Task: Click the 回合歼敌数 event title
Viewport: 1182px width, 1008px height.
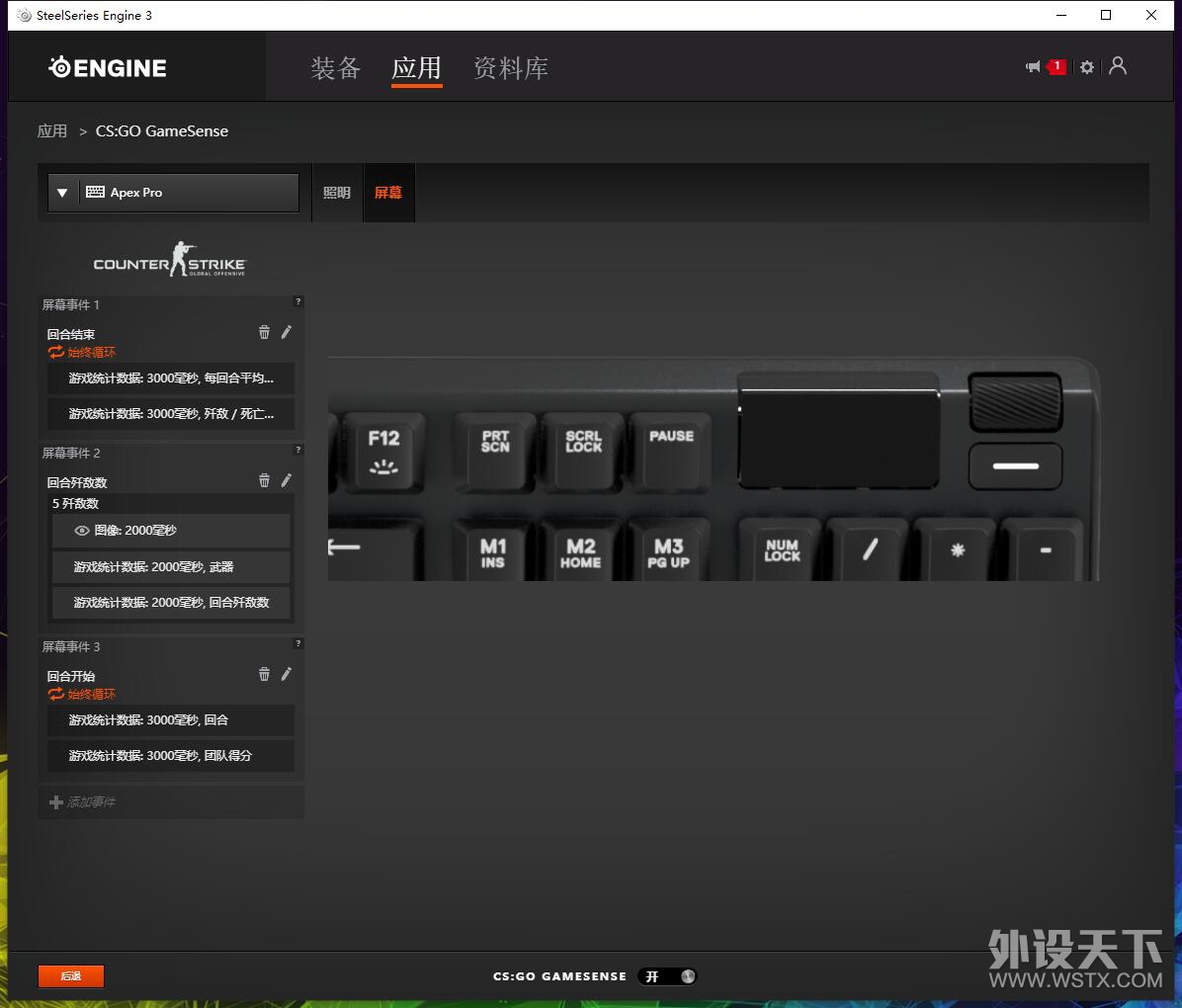Action: tap(77, 482)
